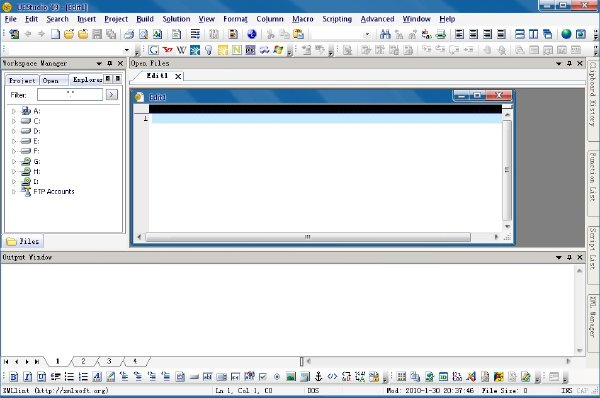Switch to the Explorer tab

click(x=87, y=80)
